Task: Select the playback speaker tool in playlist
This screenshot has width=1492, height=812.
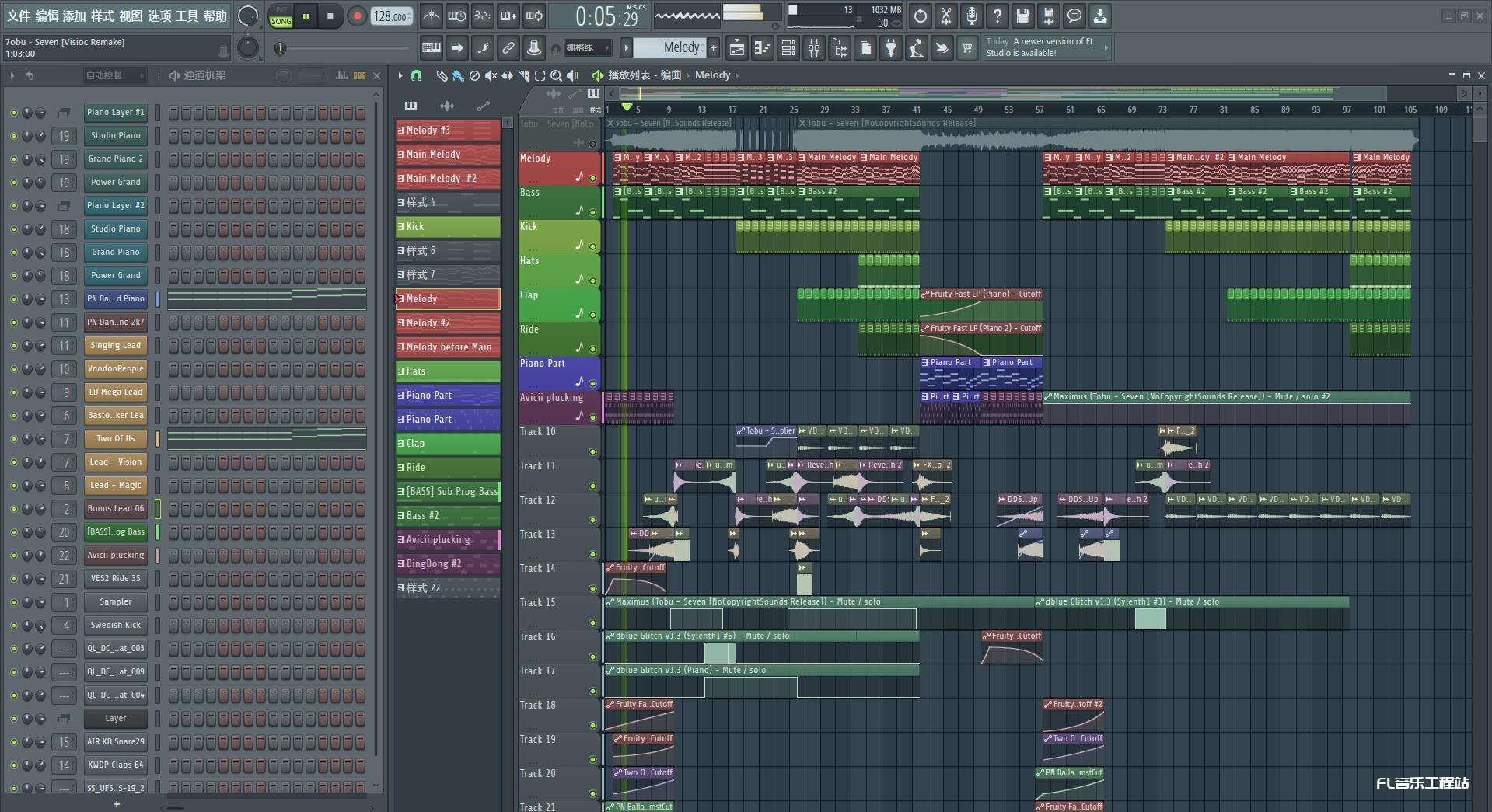Action: pos(572,75)
